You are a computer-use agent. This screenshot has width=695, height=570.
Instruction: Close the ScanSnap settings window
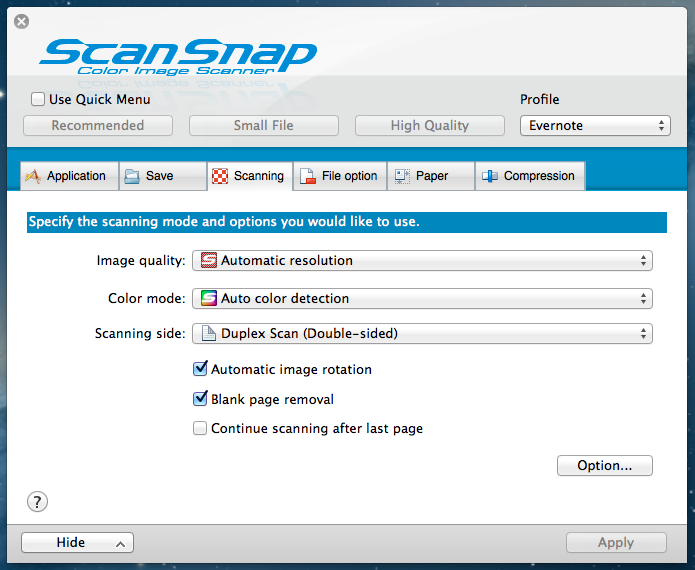point(21,21)
